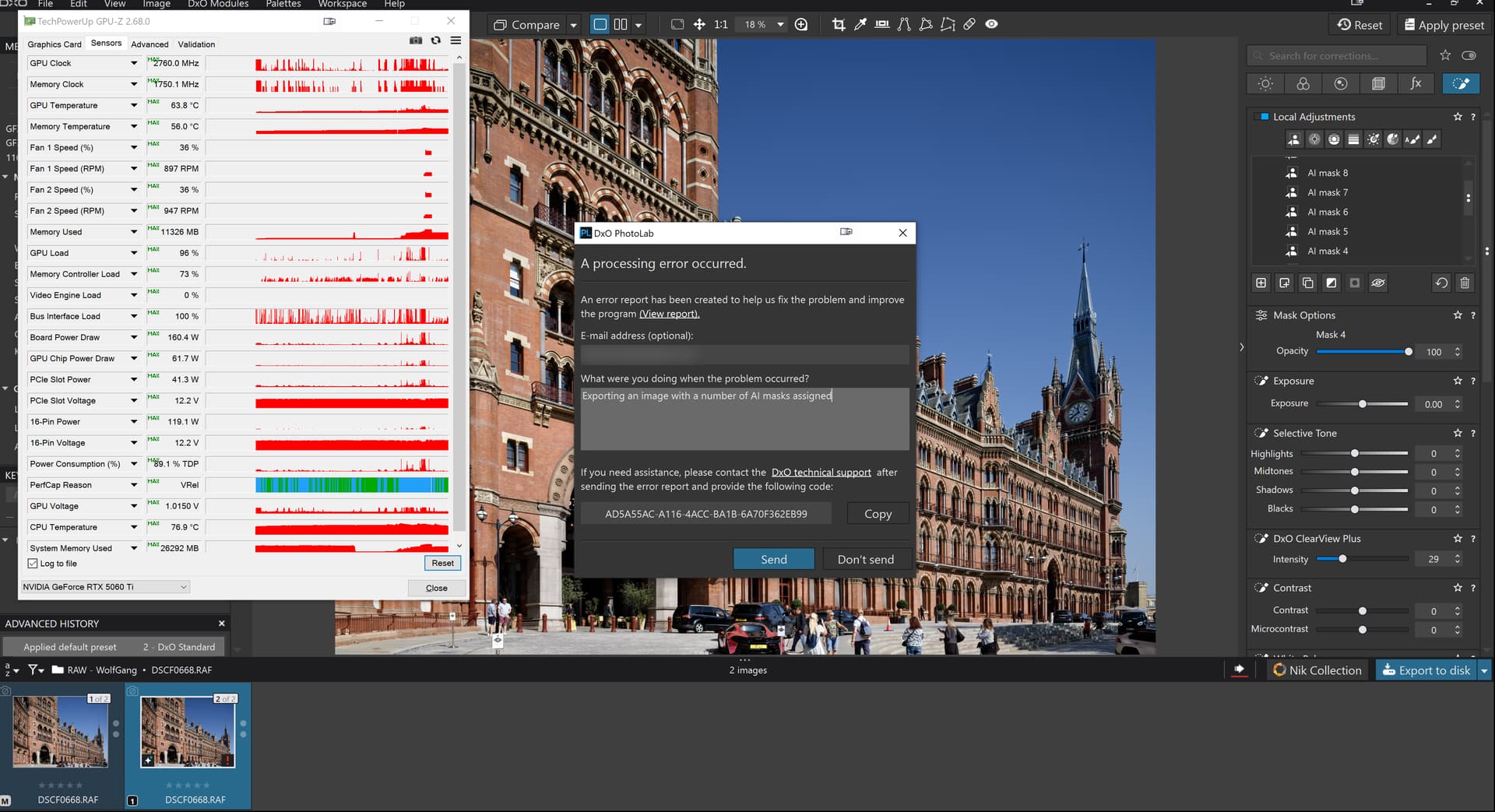Take a GPU-Z screenshot with the camera icon
1495x812 pixels.
pyautogui.click(x=416, y=40)
